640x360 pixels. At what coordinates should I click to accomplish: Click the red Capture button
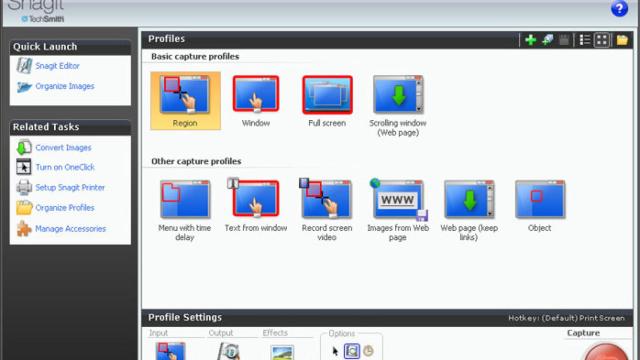pos(606,352)
